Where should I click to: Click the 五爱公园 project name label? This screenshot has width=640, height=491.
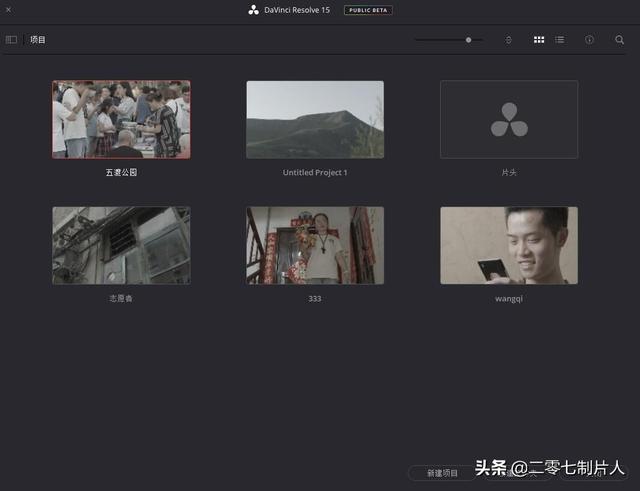pyautogui.click(x=121, y=172)
